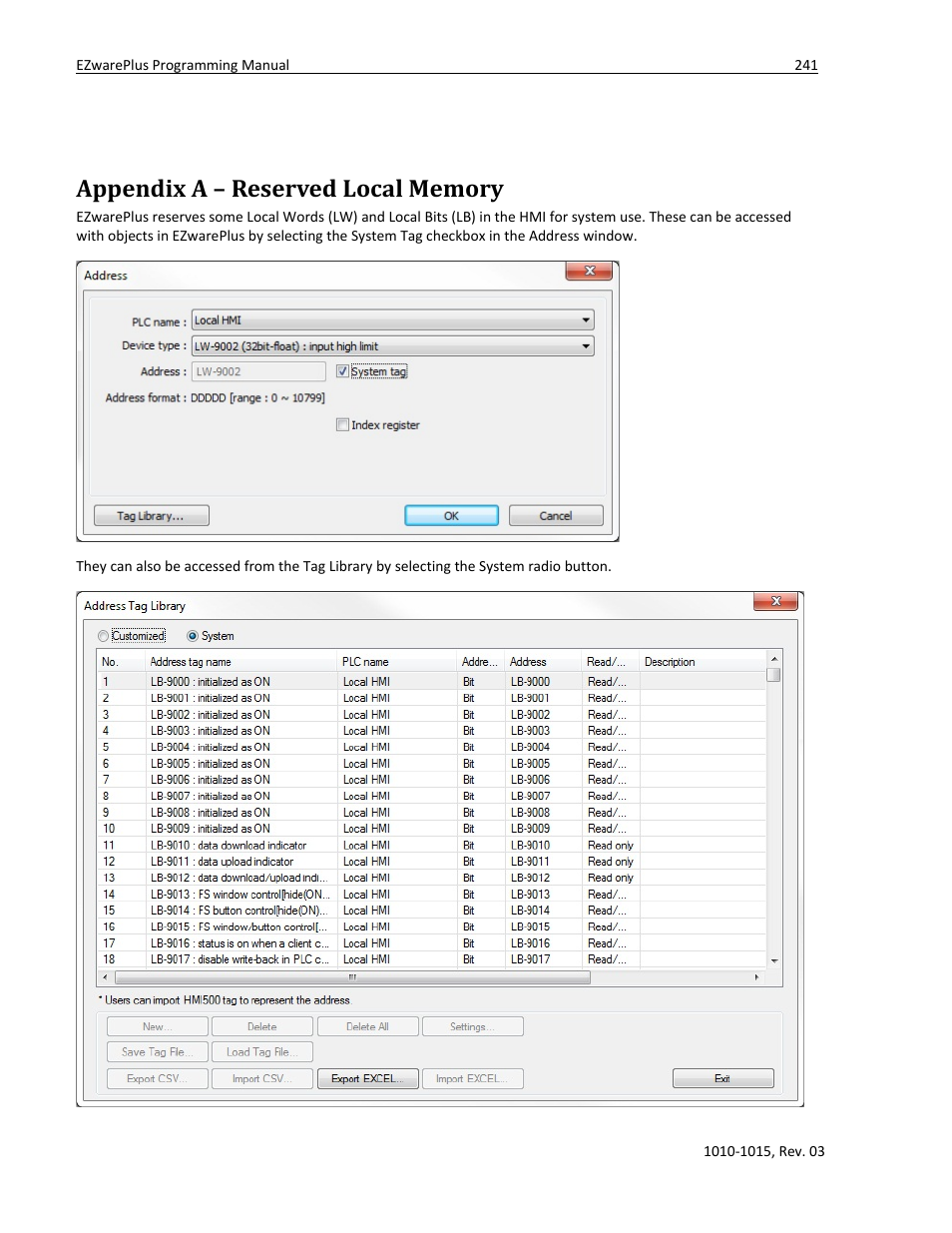
Task: Select row LB-9008 : initialized as ON
Action: click(432, 813)
